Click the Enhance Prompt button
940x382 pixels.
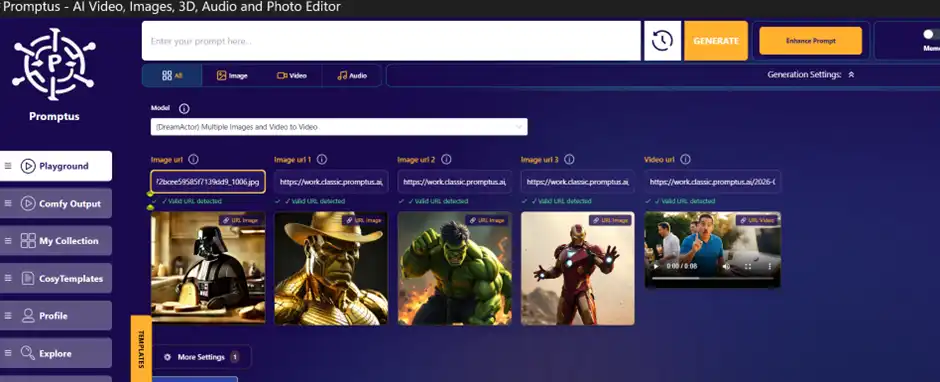(811, 41)
